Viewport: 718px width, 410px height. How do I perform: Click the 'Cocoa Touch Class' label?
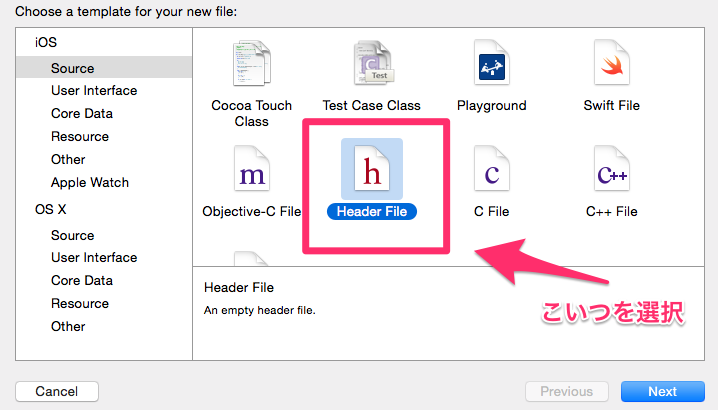point(251,113)
